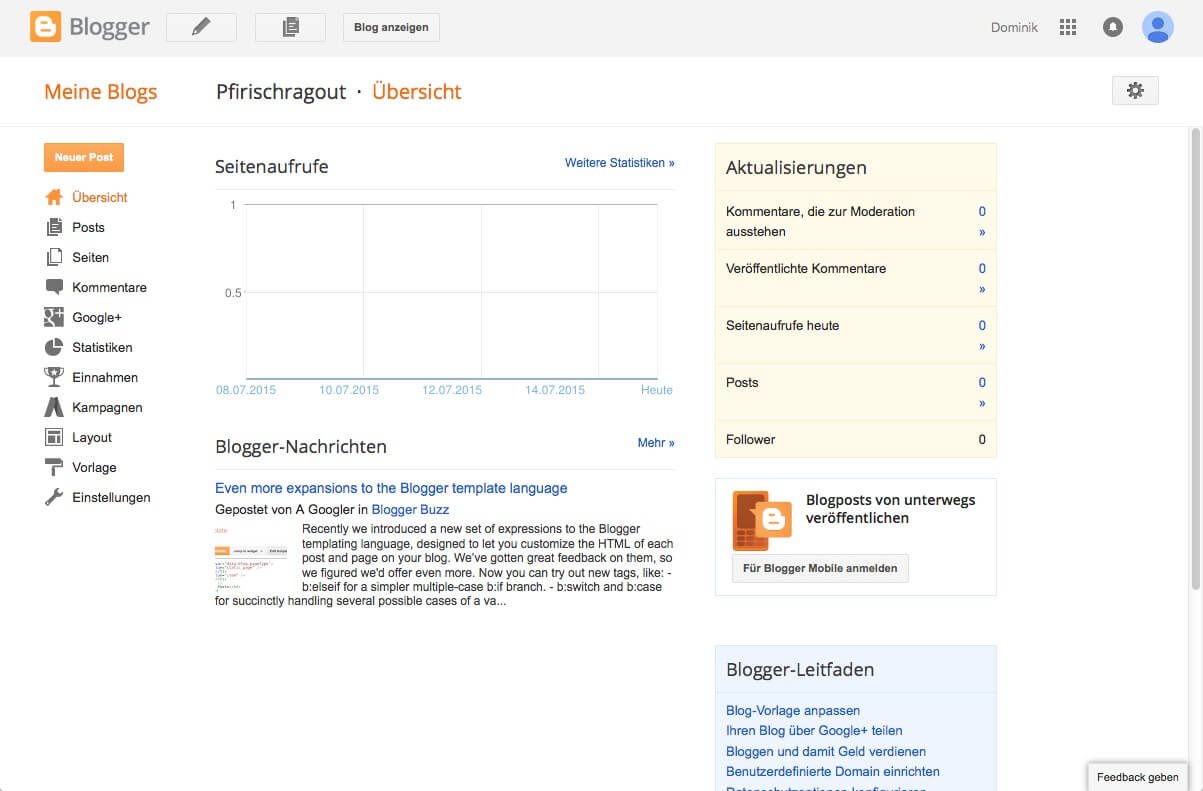This screenshot has width=1203, height=791.
Task: Open the Vorlage template icon in sidebar
Action: click(x=52, y=467)
